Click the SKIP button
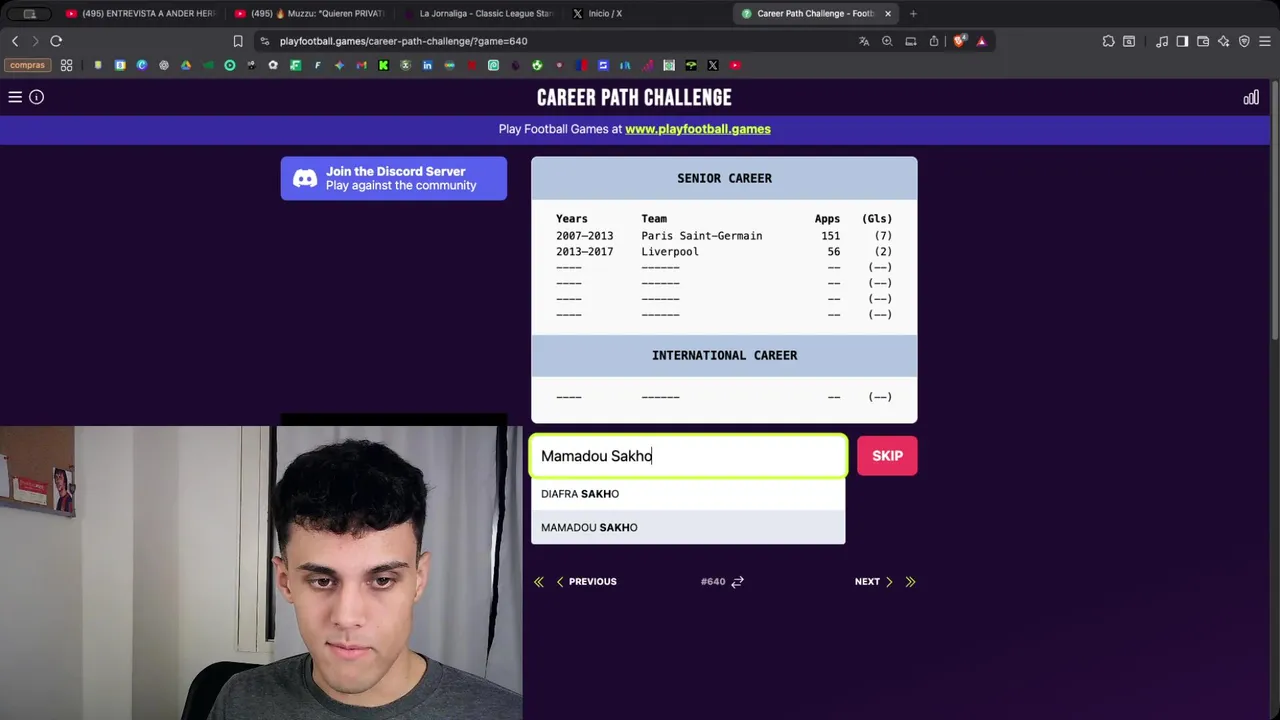 (887, 456)
